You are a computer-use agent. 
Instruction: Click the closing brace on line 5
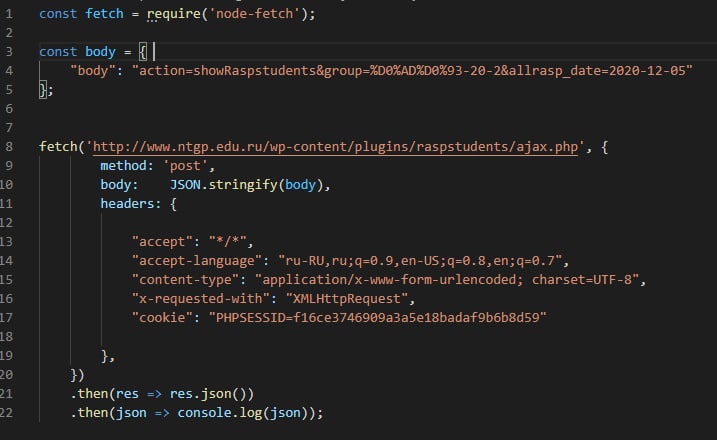pyautogui.click(x=43, y=90)
